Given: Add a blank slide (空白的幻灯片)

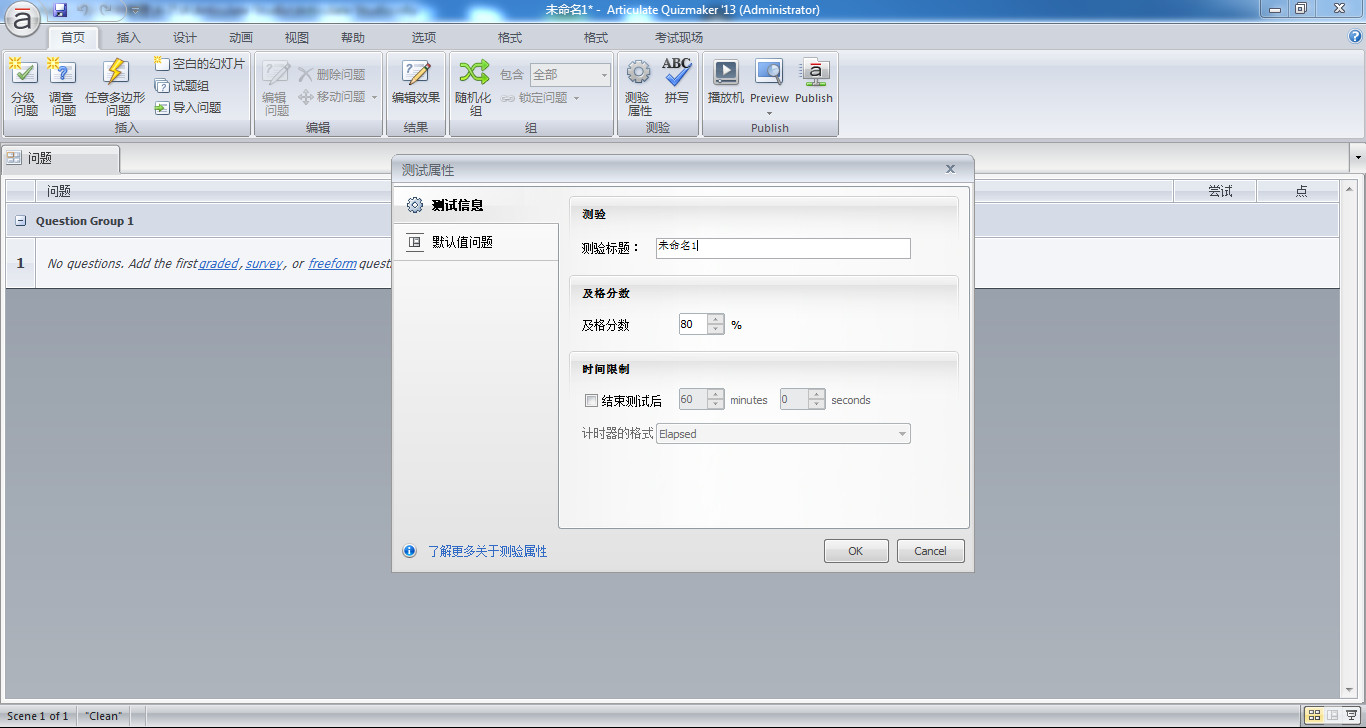Looking at the screenshot, I should pos(200,64).
